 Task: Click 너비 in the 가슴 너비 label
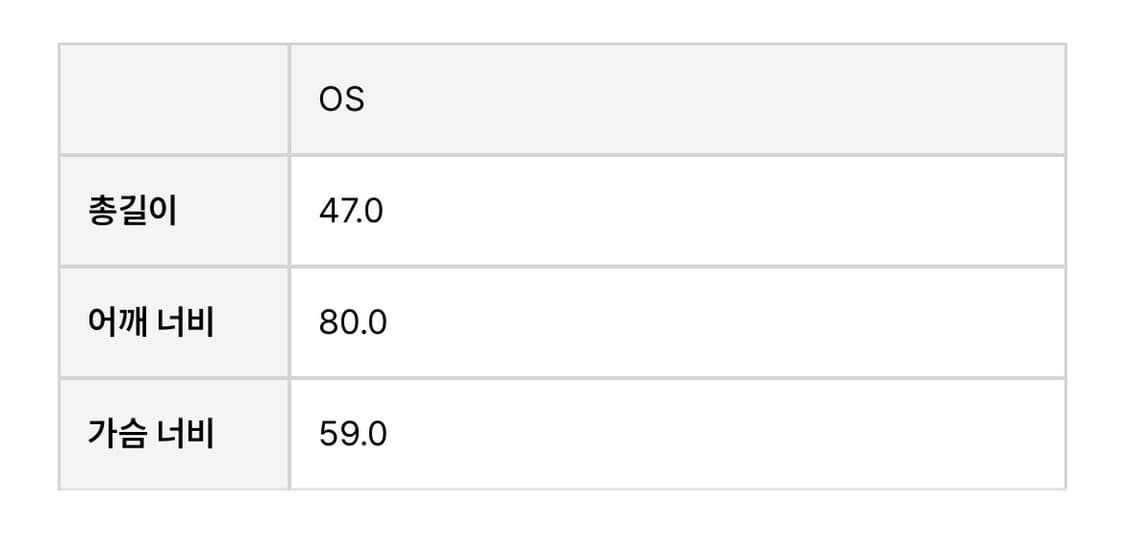click(x=187, y=435)
